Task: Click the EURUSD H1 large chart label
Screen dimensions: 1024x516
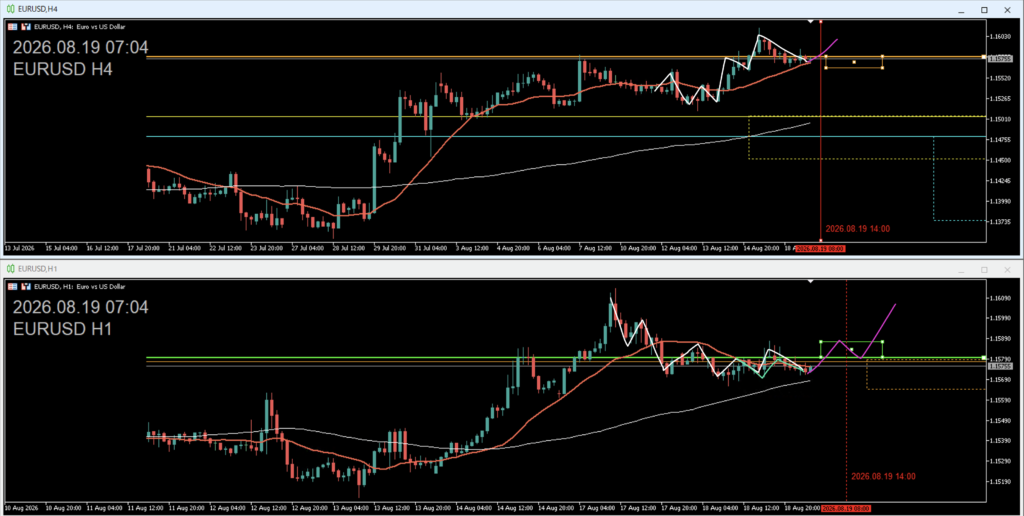Action: coord(63,329)
